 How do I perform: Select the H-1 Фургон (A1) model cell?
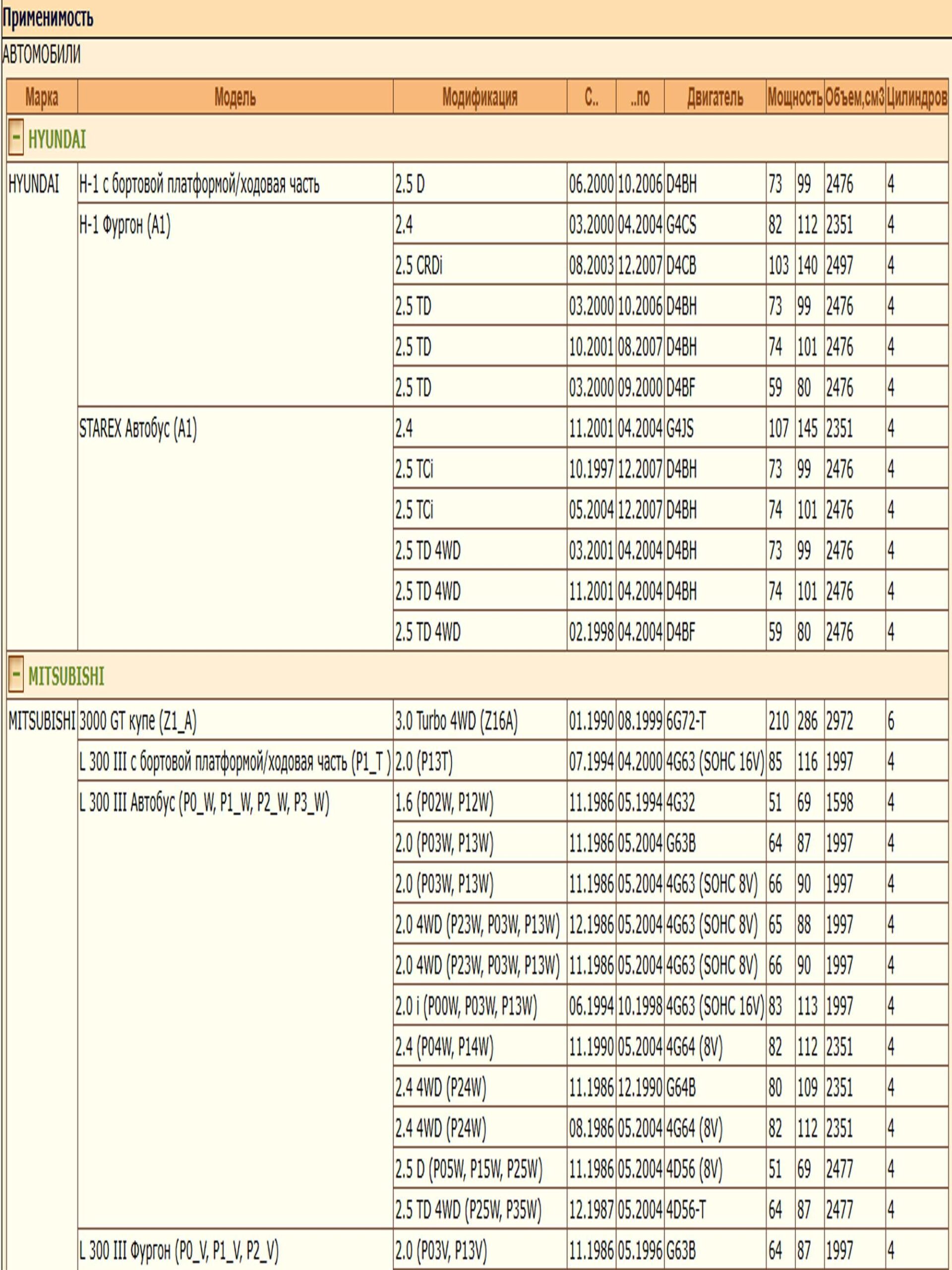(x=124, y=226)
